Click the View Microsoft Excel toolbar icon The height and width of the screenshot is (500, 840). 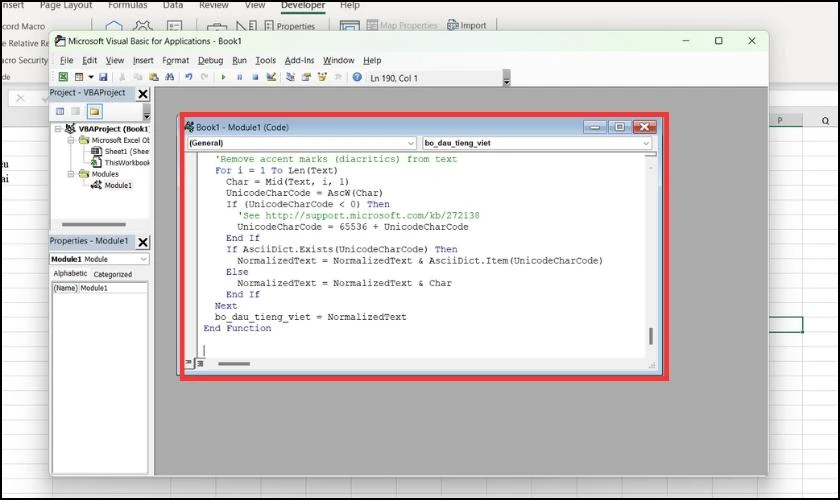click(x=63, y=77)
